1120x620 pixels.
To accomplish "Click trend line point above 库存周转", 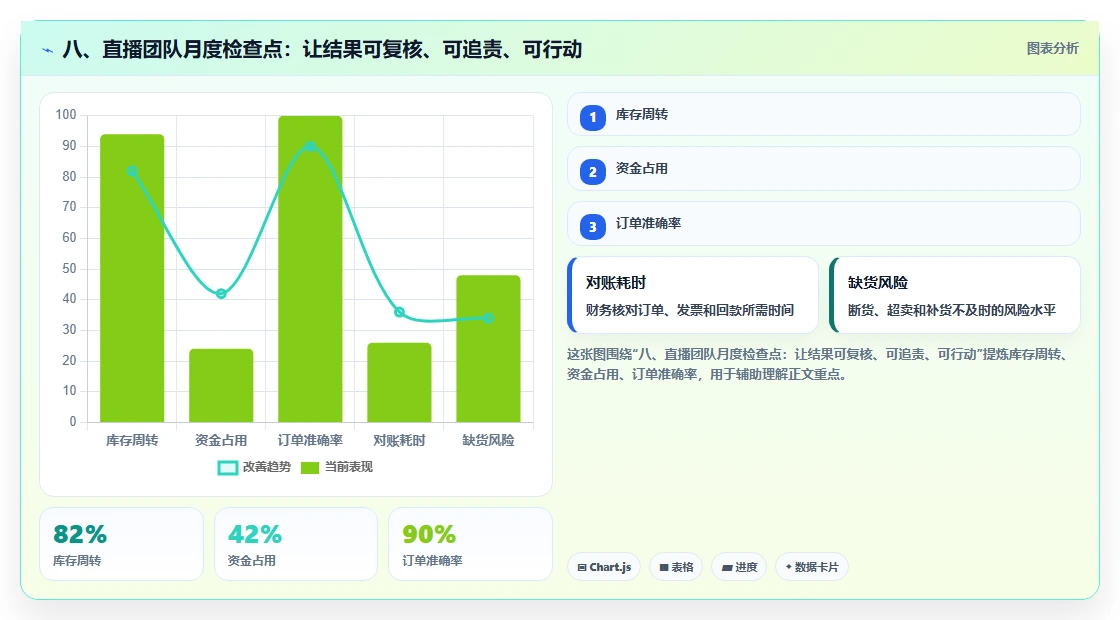I will point(132,171).
